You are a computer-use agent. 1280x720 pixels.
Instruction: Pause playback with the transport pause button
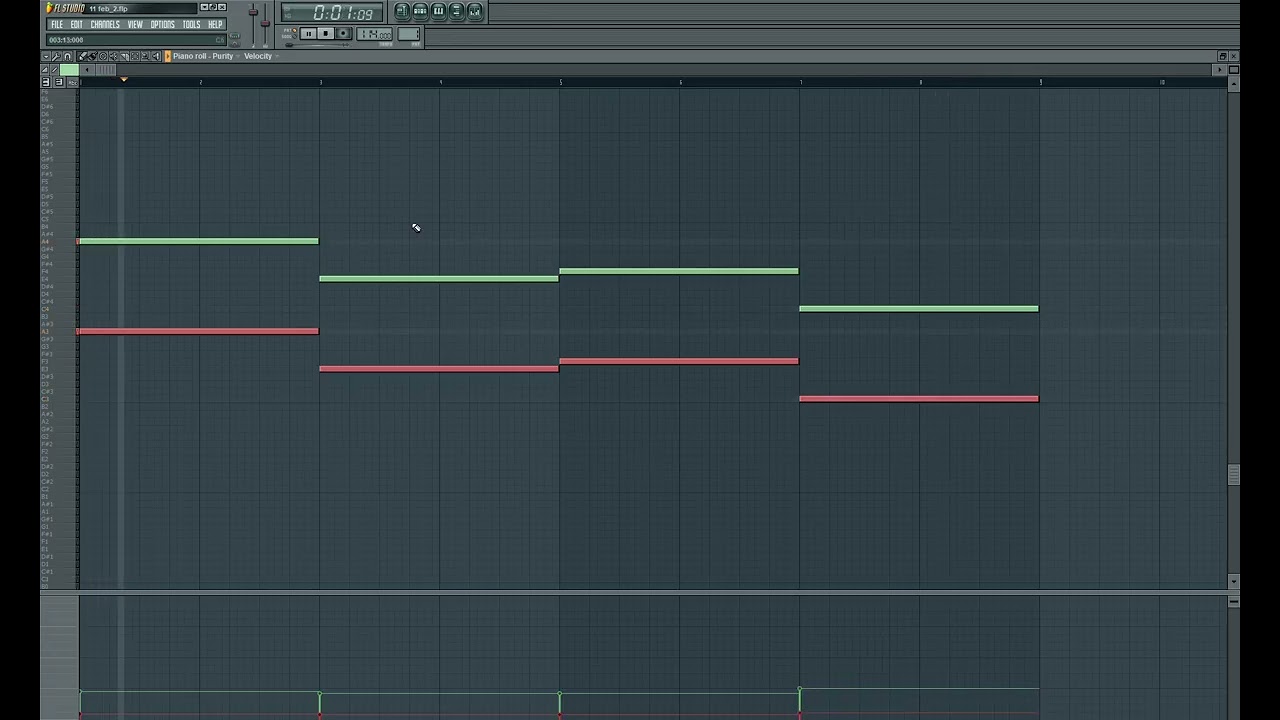[309, 33]
